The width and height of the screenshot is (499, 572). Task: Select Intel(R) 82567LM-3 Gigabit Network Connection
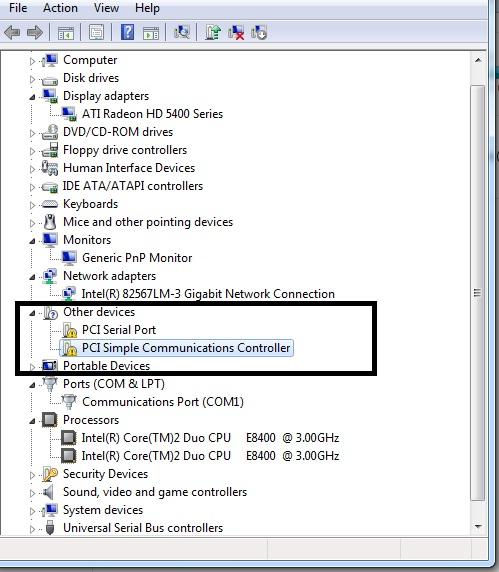(x=208, y=294)
